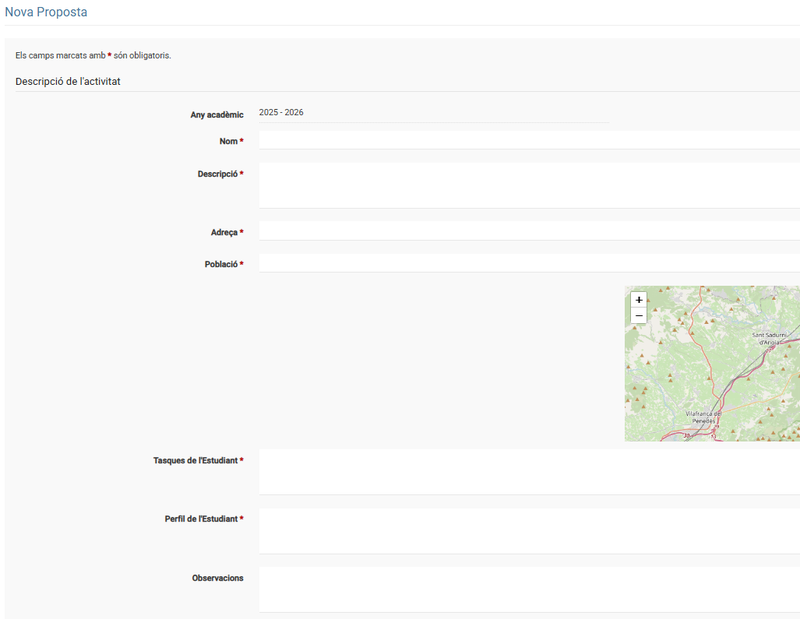Select the Perfil de l'Estudiant text area
The width and height of the screenshot is (800, 619).
coord(528,531)
